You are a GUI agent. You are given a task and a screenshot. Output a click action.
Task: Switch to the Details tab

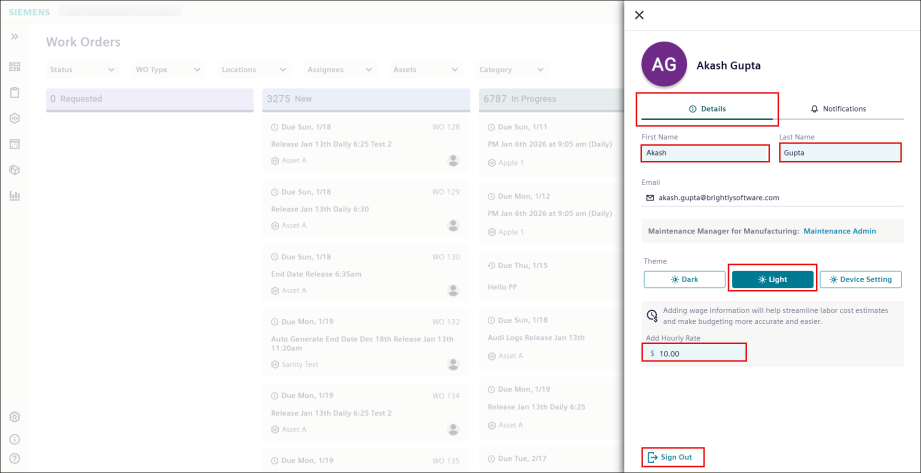[x=707, y=109]
